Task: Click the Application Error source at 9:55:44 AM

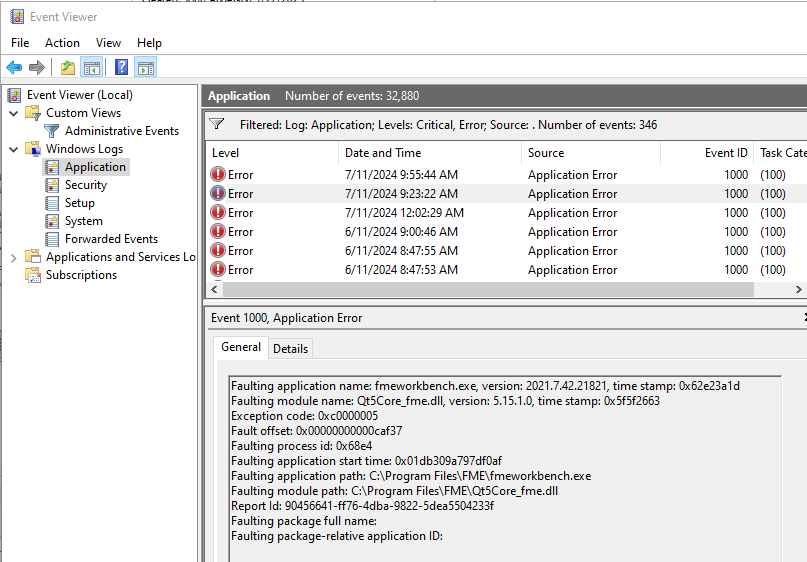Action: pyautogui.click(x=572, y=175)
